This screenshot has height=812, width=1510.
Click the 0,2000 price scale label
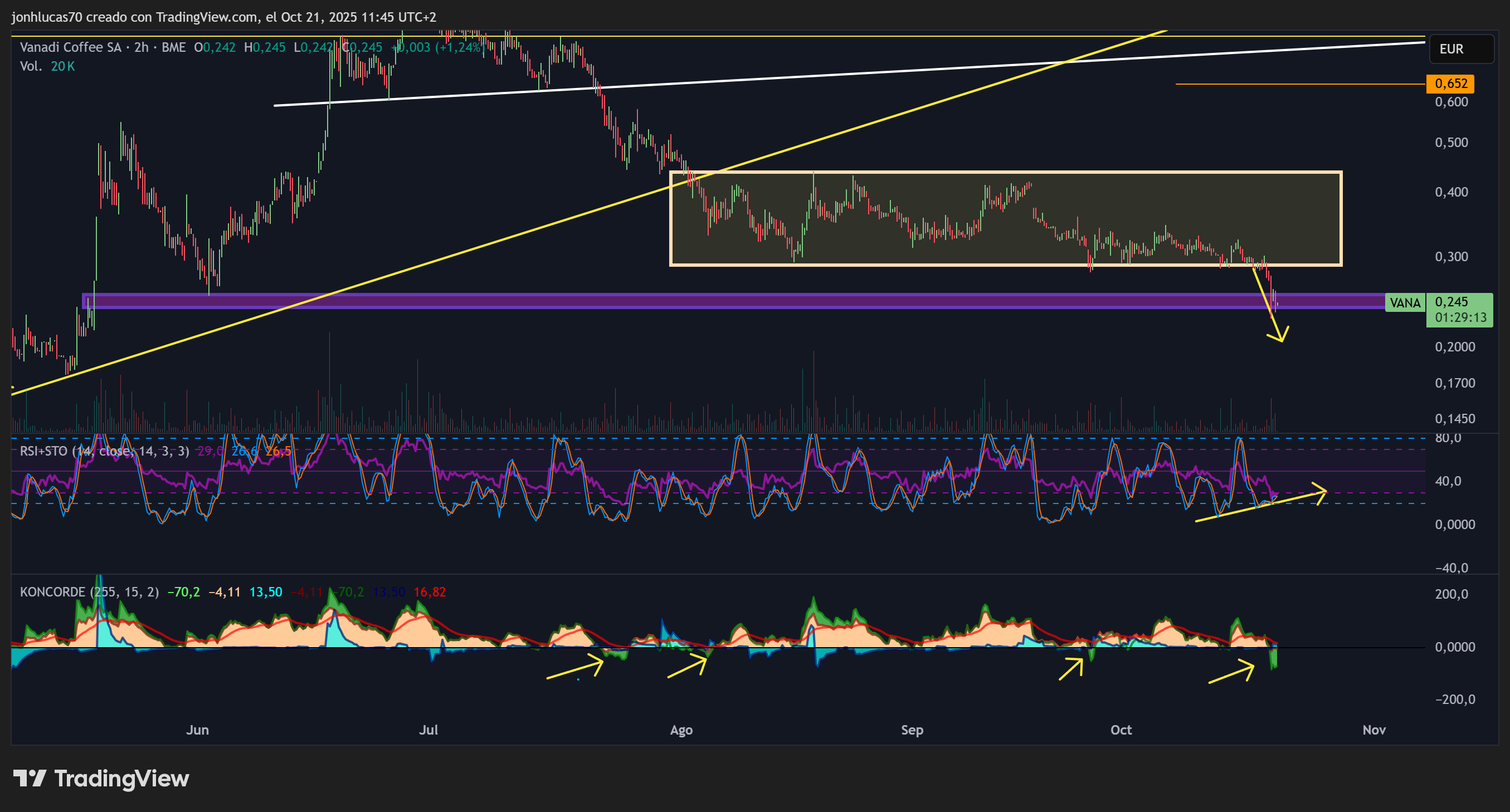point(1455,347)
